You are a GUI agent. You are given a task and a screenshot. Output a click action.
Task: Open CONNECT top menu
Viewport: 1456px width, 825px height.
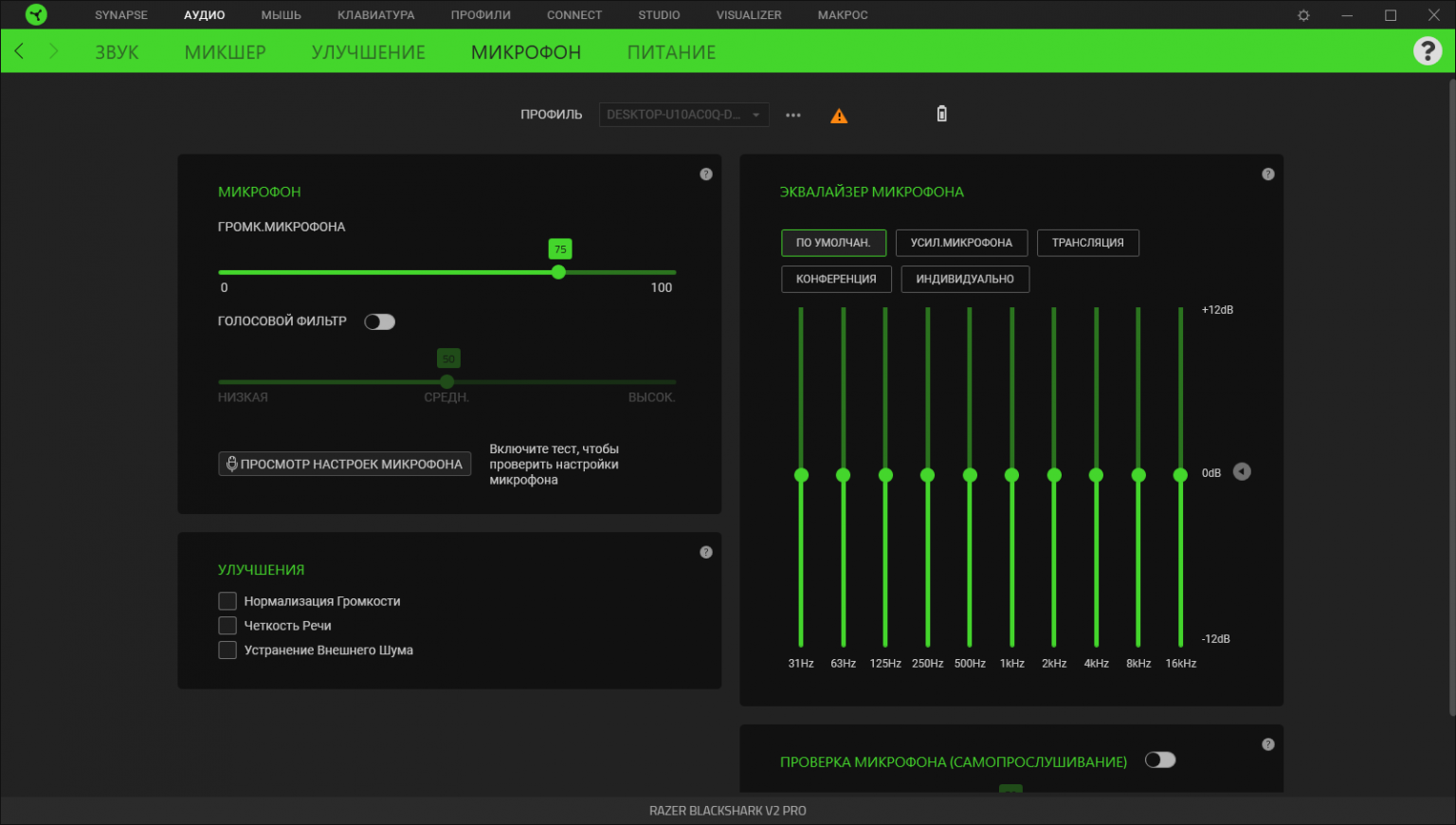574,15
